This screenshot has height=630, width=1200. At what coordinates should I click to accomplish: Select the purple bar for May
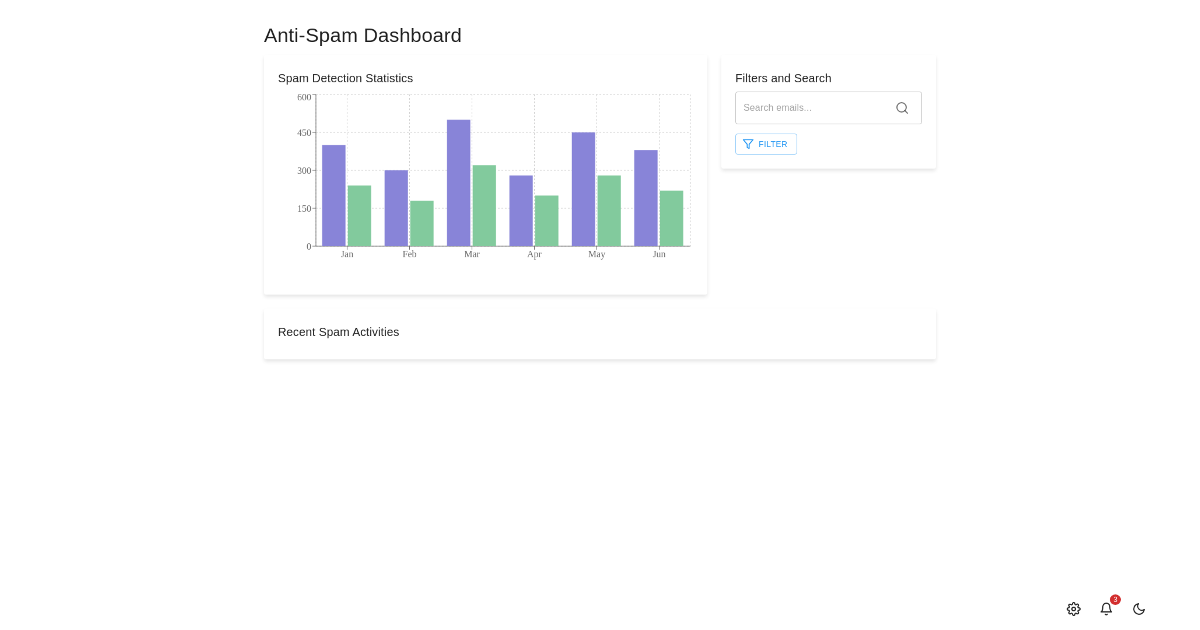click(x=584, y=189)
